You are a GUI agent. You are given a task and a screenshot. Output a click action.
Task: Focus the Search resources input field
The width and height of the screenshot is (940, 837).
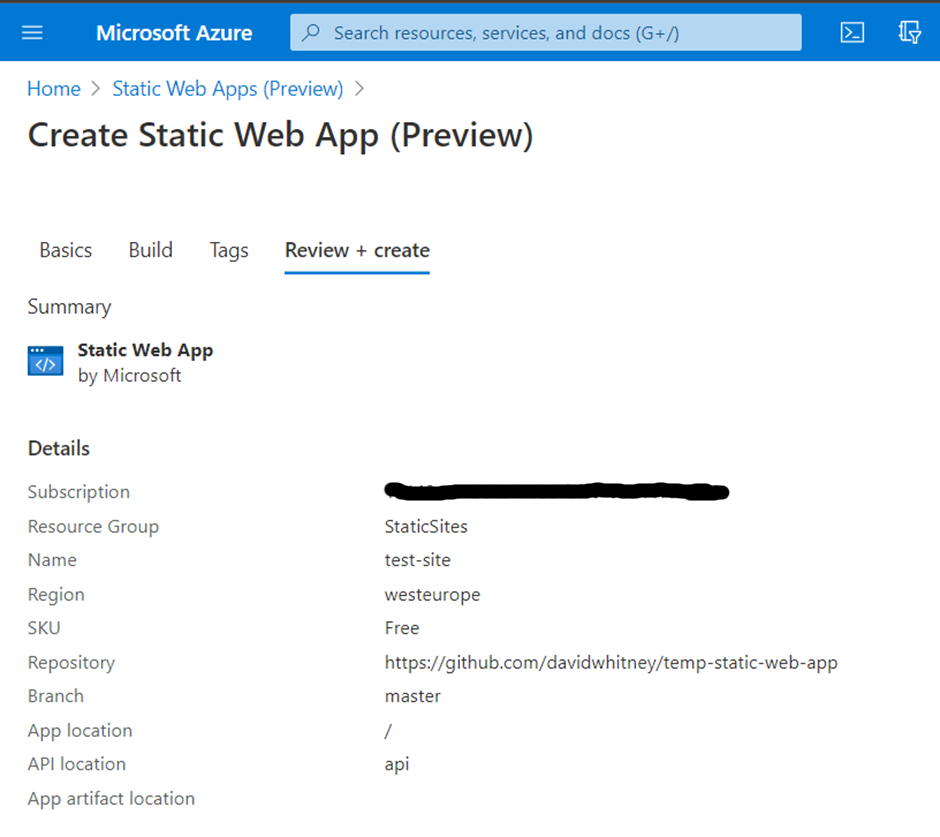point(546,32)
